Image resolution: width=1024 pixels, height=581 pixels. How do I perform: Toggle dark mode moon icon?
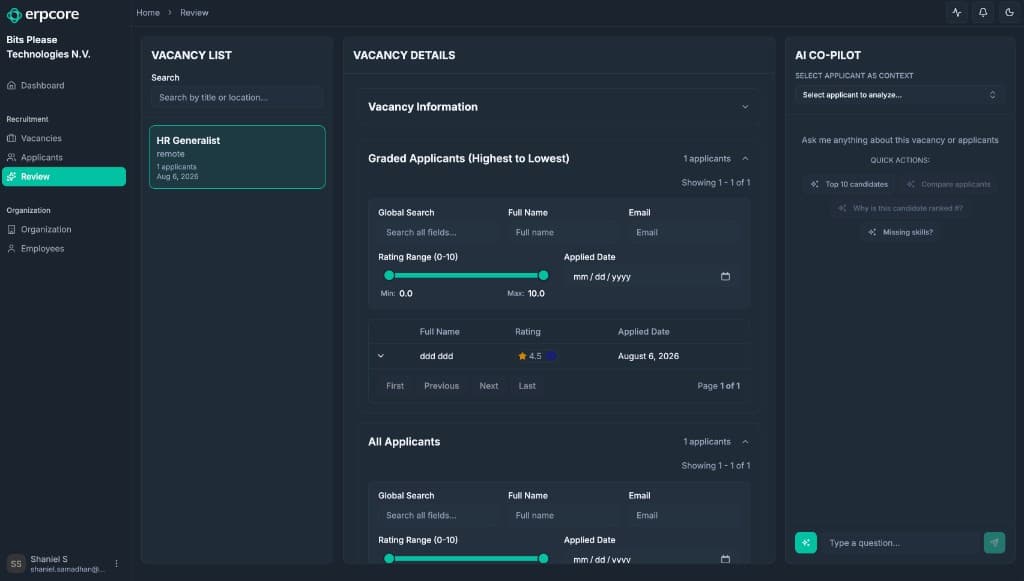click(x=1009, y=12)
